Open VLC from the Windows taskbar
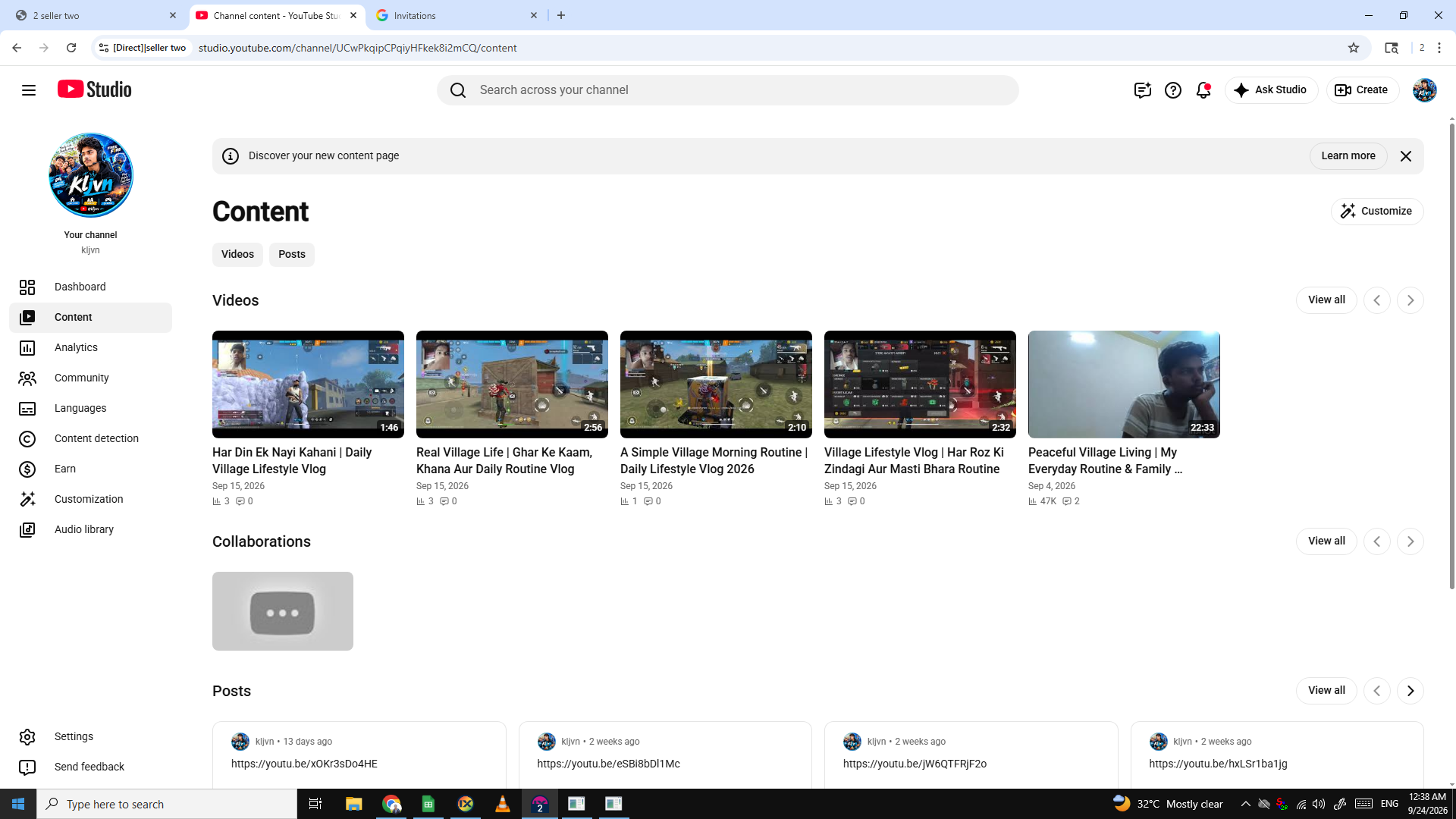The width and height of the screenshot is (1456, 819). 502,804
